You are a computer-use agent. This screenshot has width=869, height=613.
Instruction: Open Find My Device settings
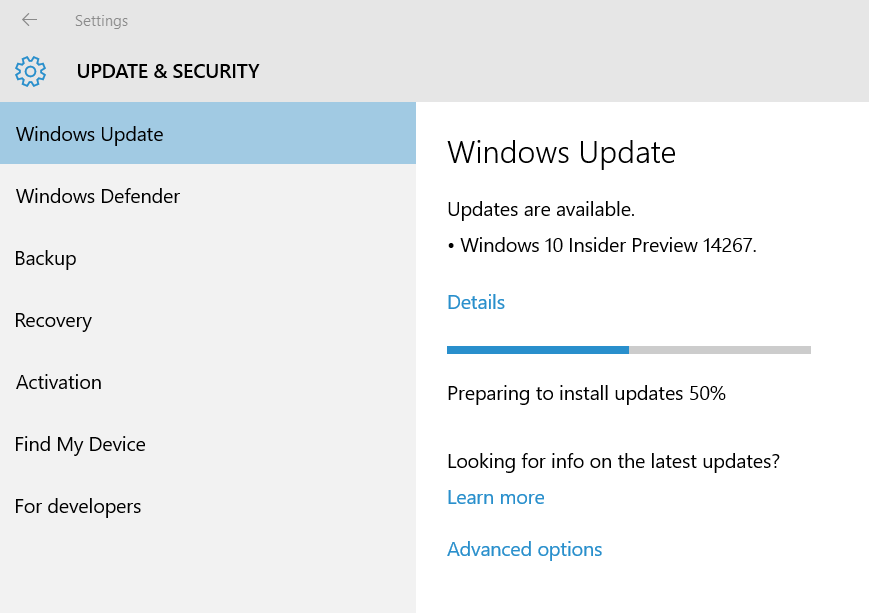point(80,444)
